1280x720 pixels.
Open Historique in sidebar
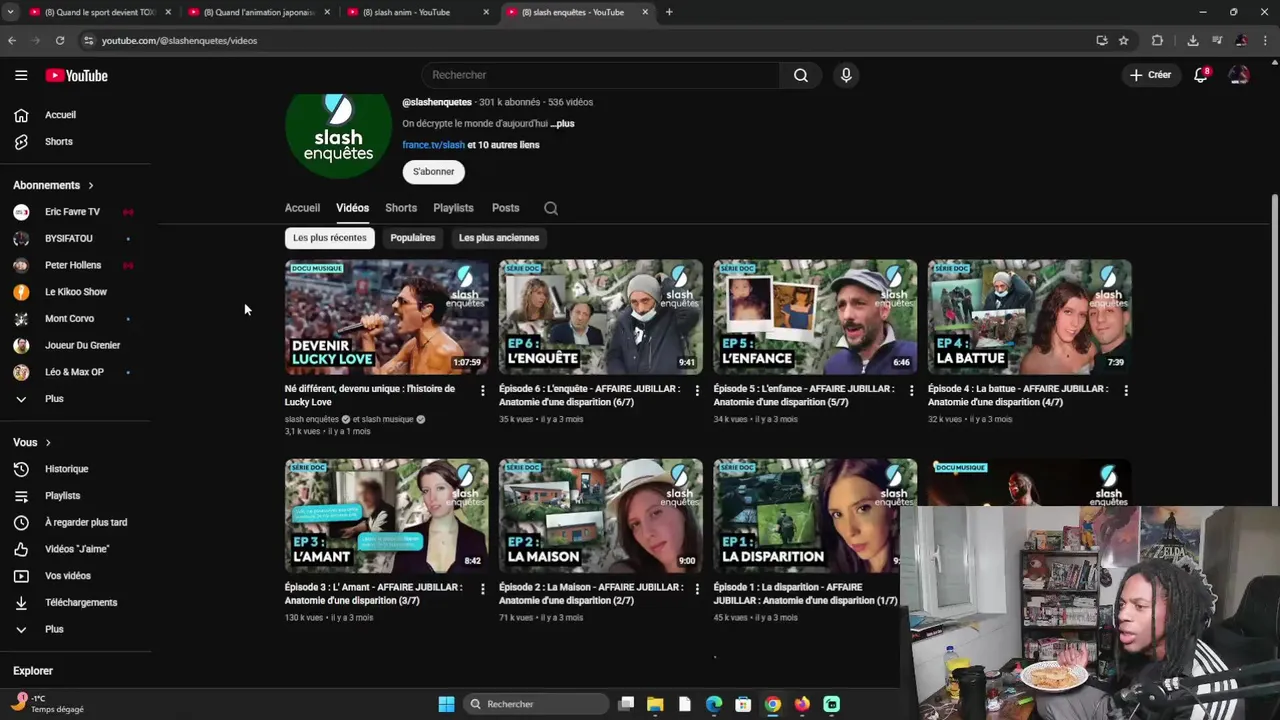pos(66,469)
